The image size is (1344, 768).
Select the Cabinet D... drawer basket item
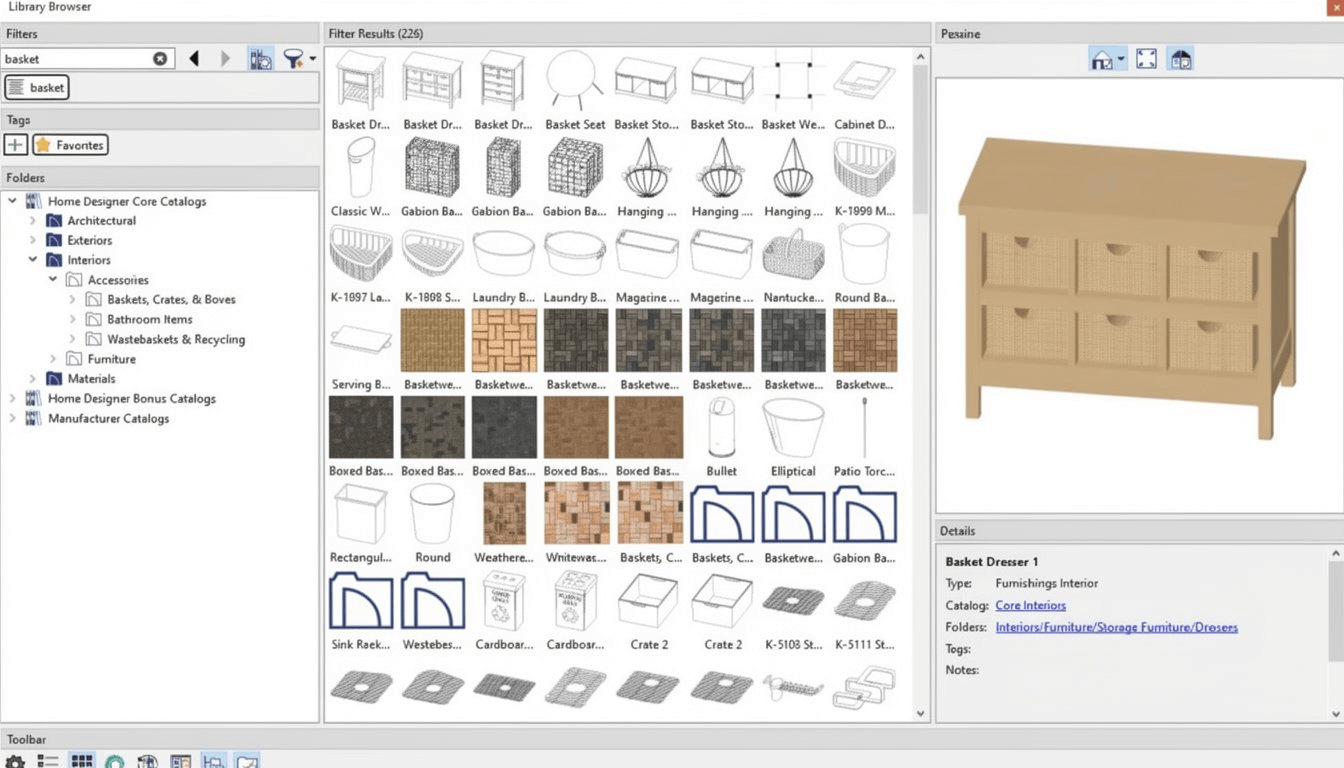tap(865, 91)
